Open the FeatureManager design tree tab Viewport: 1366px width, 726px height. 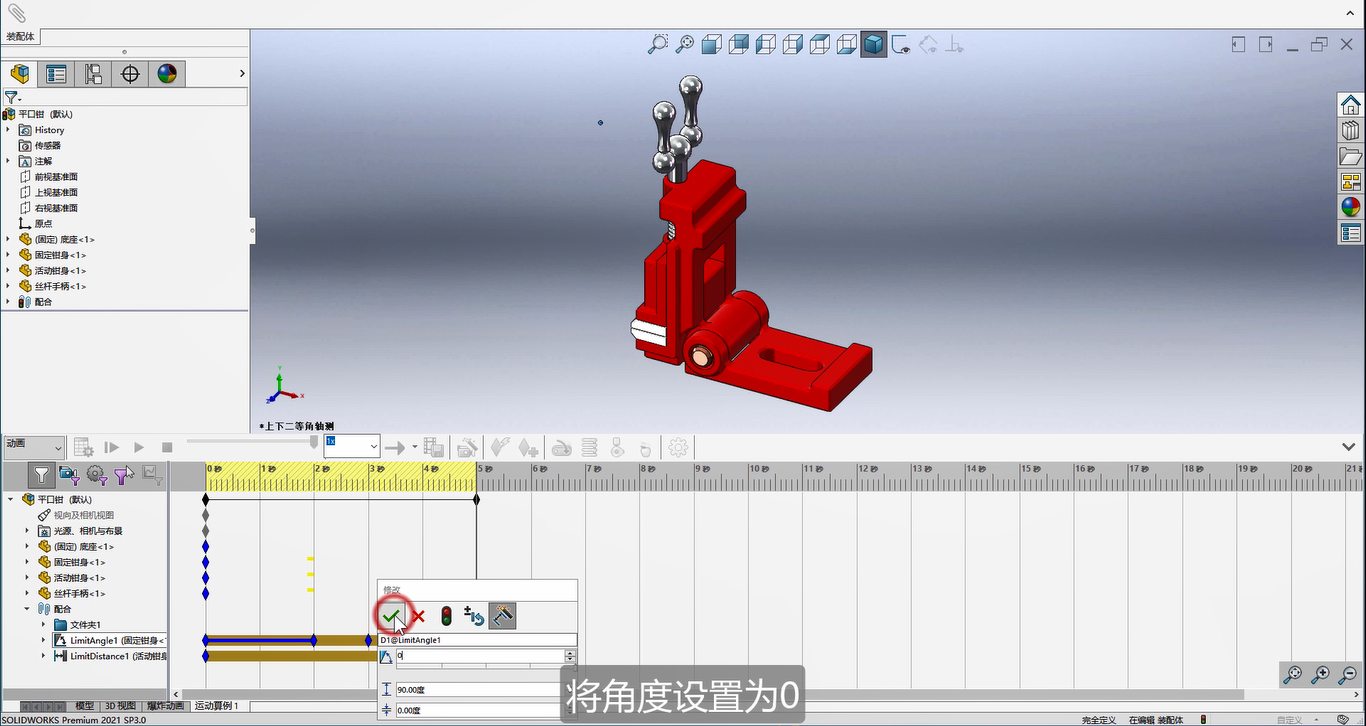[20, 74]
